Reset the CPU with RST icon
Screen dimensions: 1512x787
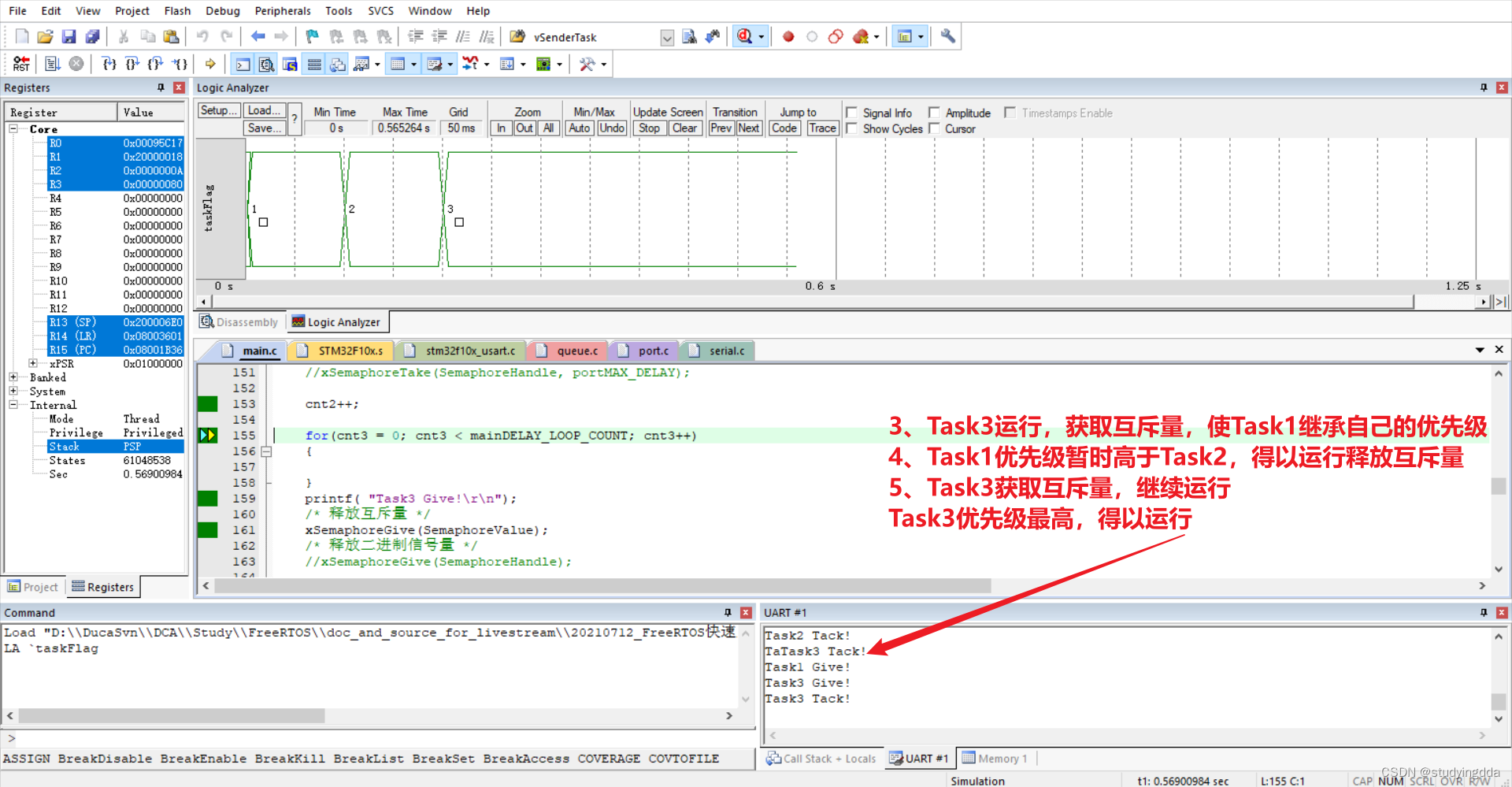click(21, 64)
